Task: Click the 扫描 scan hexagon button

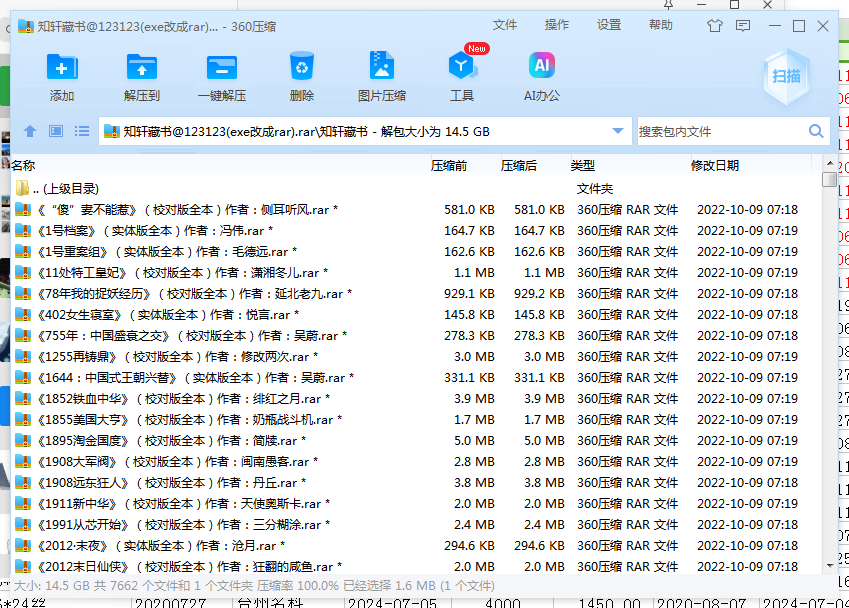Action: pos(786,76)
